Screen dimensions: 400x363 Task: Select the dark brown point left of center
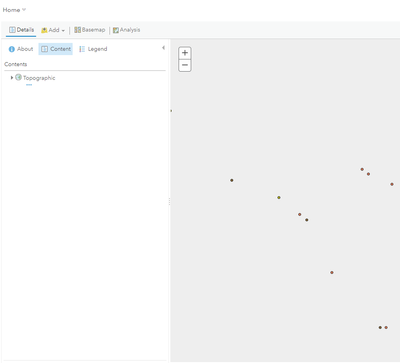click(232, 180)
